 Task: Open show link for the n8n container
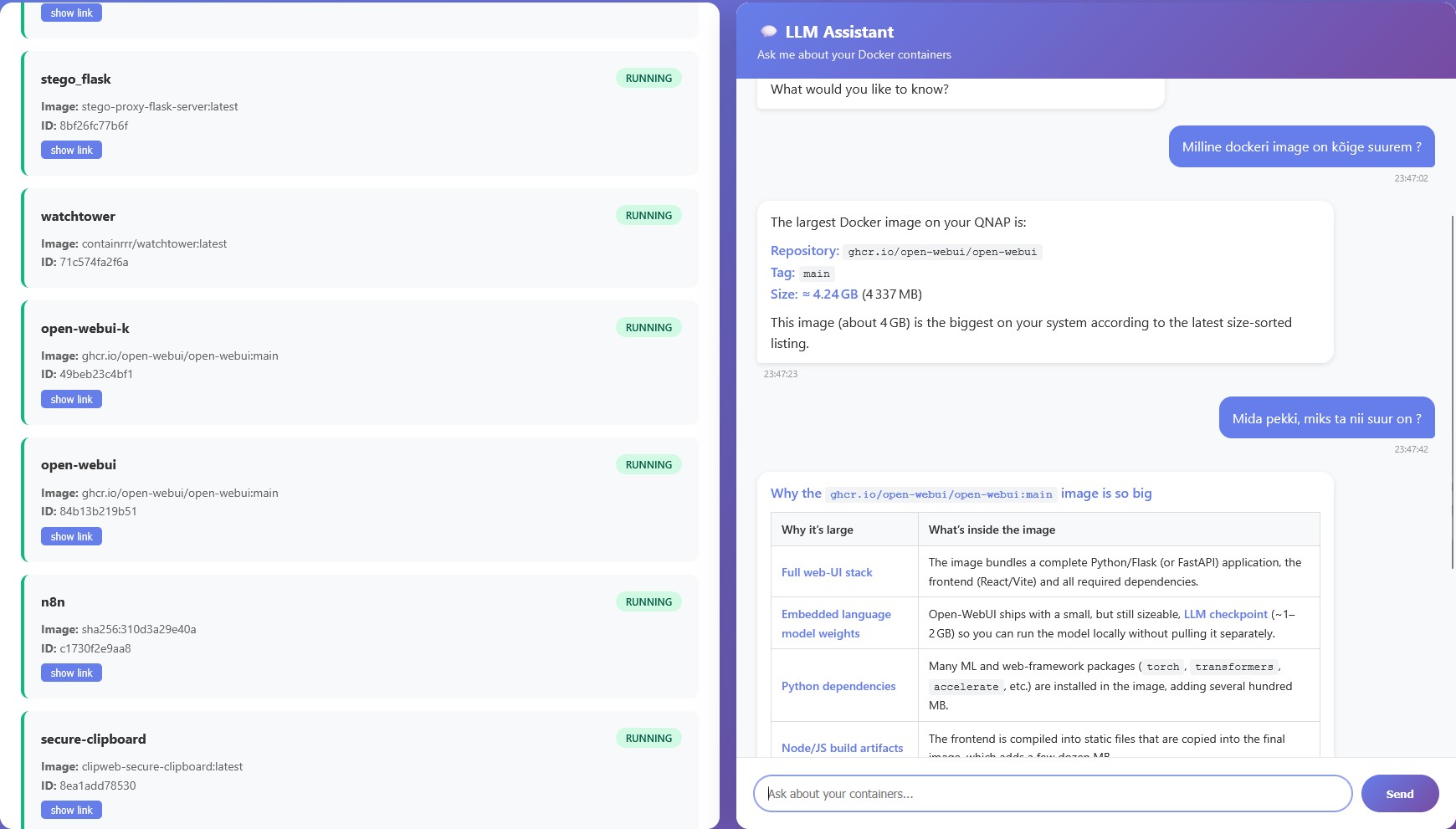71,673
